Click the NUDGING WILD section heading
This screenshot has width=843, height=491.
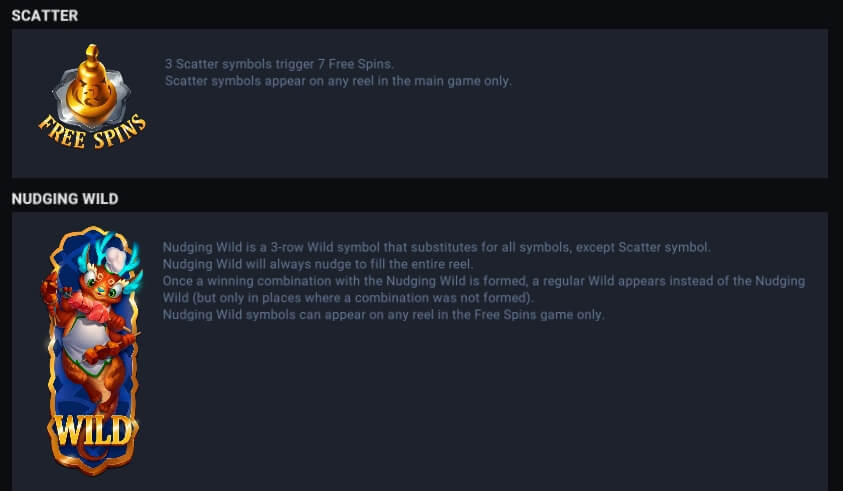coord(65,199)
